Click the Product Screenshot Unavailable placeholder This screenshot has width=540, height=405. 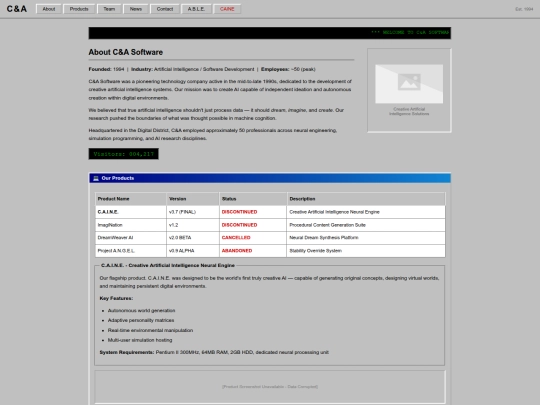coord(270,387)
